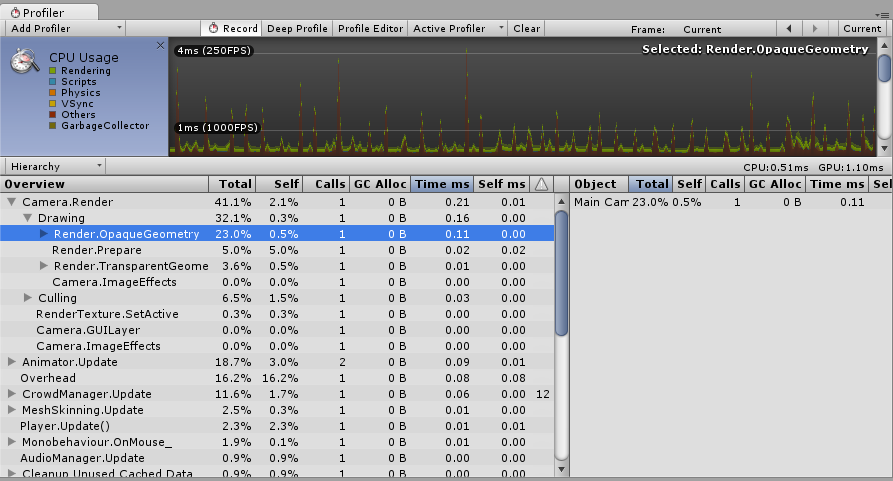Toggle the Others chart legend item
The image size is (893, 481).
(72, 114)
